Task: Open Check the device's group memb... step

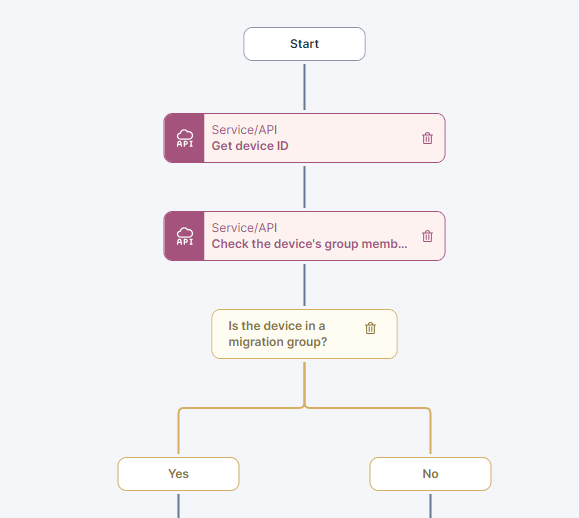Action: click(x=309, y=244)
